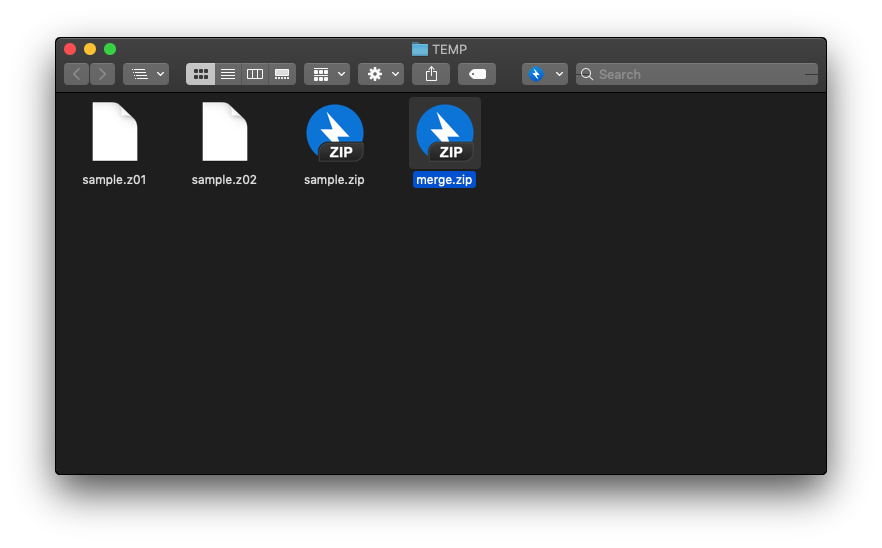Select the sample.zip archive icon
The width and height of the screenshot is (882, 548).
(334, 133)
